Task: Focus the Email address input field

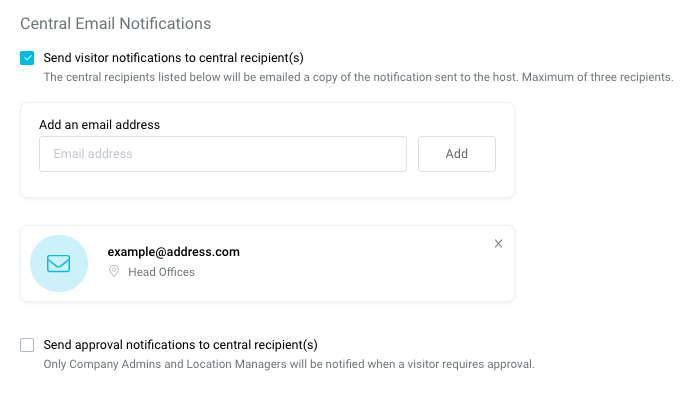Action: (223, 153)
